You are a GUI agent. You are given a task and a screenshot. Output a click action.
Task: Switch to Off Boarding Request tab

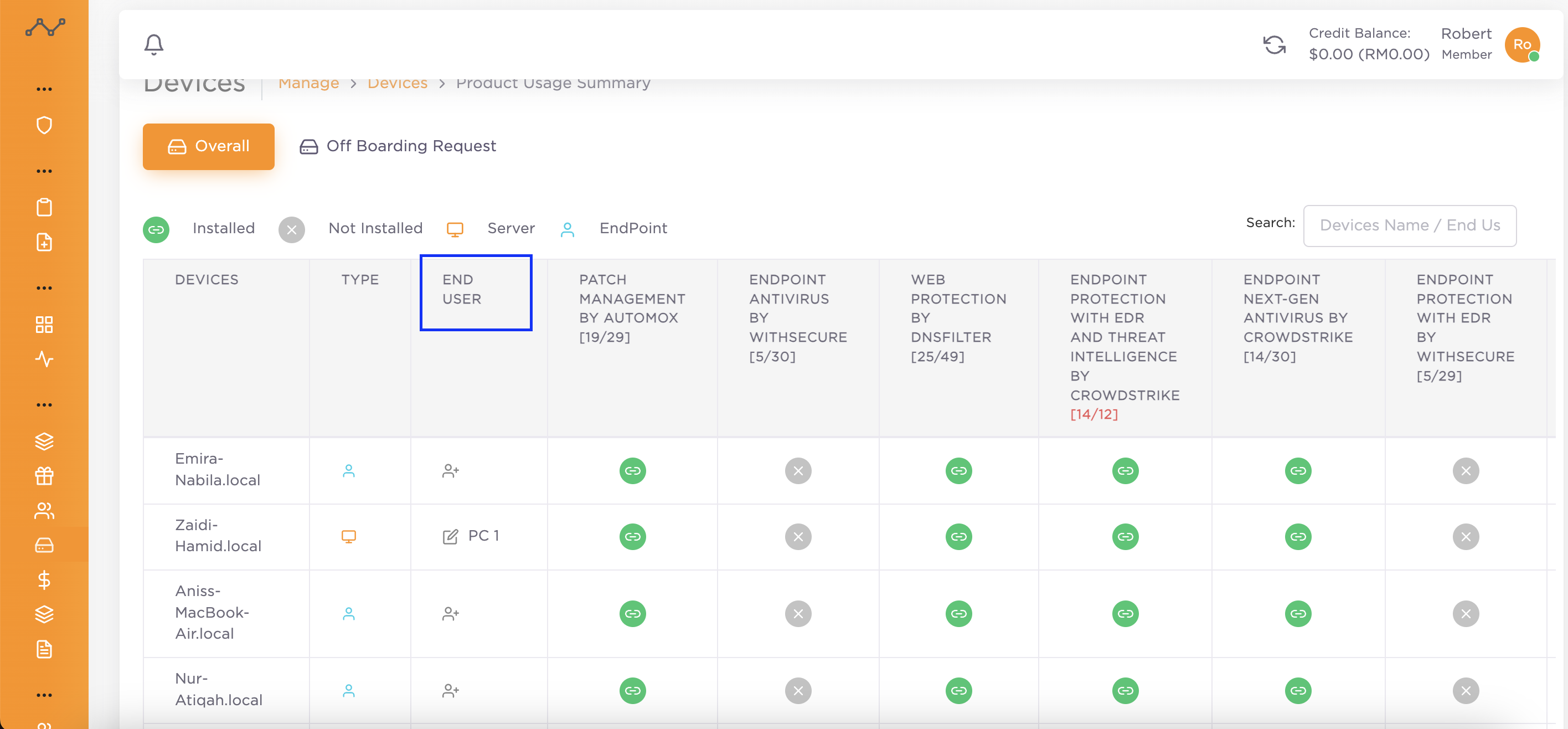pos(398,146)
